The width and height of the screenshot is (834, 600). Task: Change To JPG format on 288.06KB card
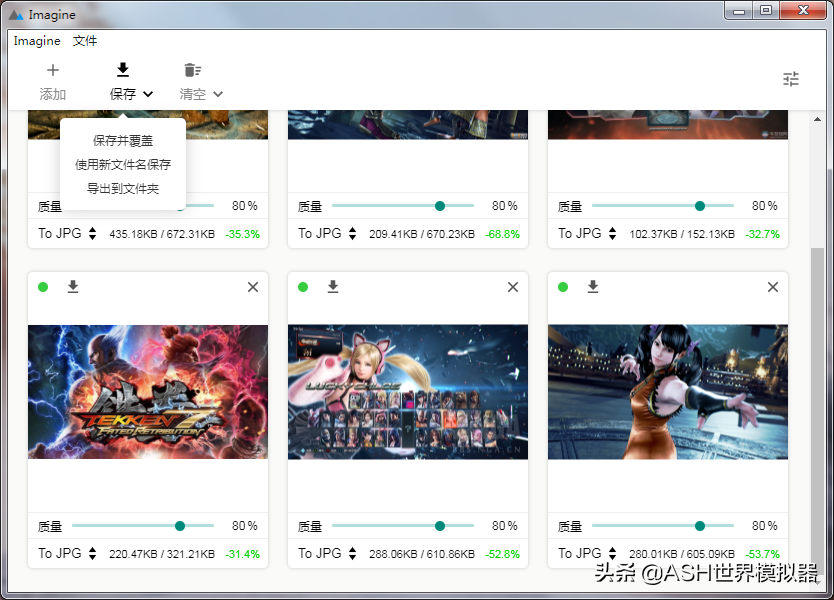[328, 554]
